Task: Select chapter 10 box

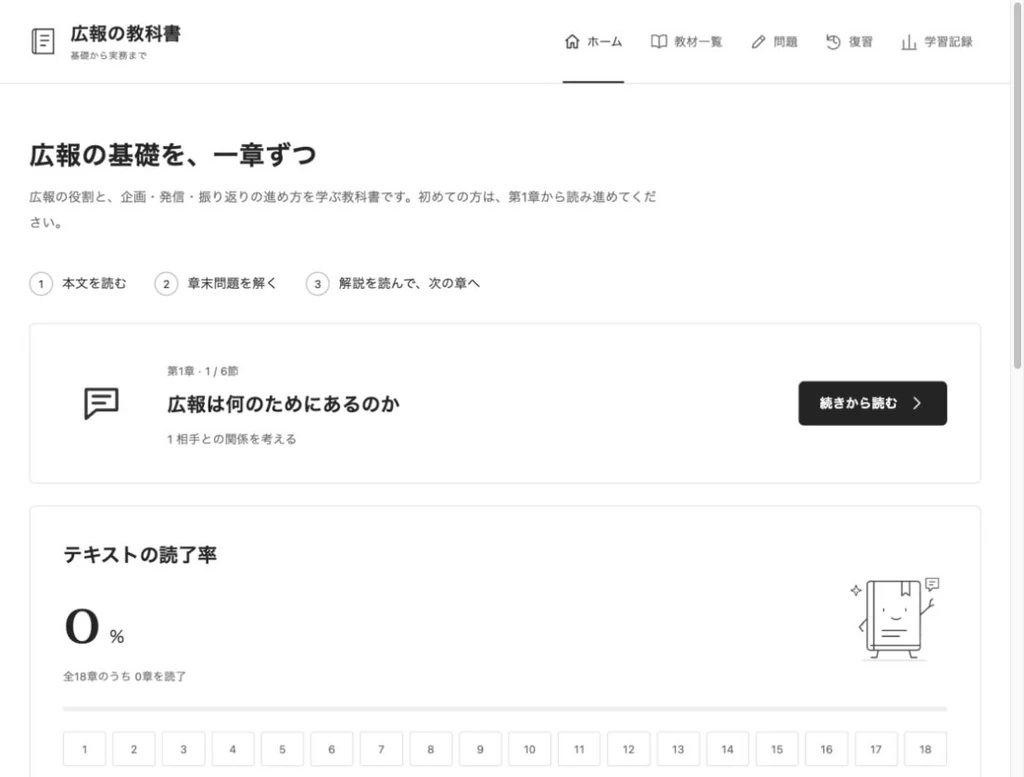Action: [530, 749]
